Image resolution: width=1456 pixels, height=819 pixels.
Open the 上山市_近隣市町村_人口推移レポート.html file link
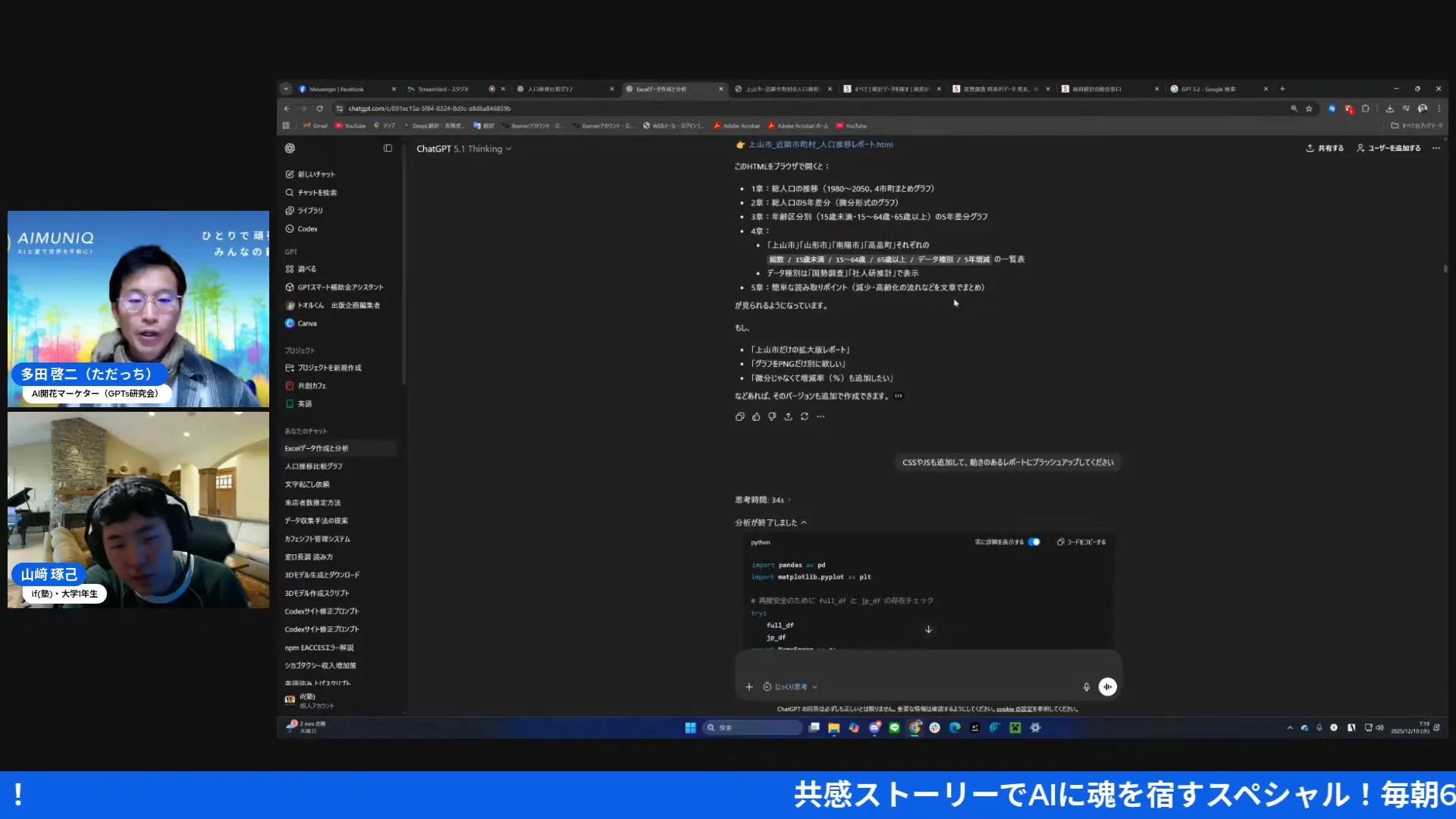tap(815, 144)
